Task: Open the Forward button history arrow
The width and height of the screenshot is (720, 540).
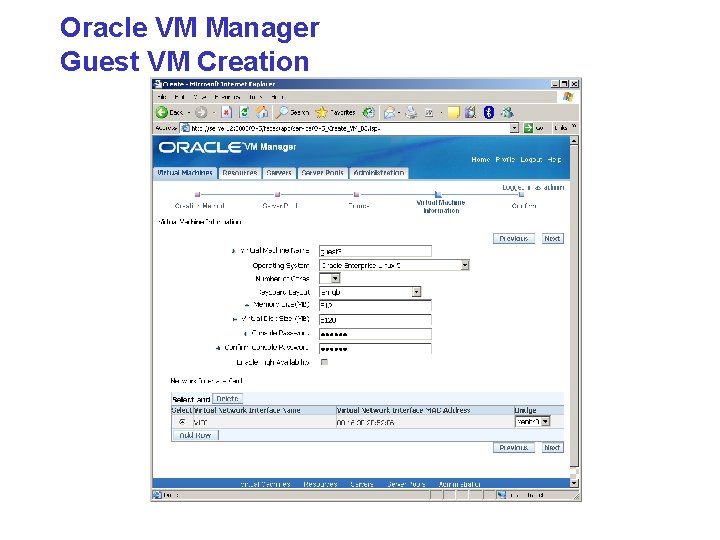Action: [213, 112]
